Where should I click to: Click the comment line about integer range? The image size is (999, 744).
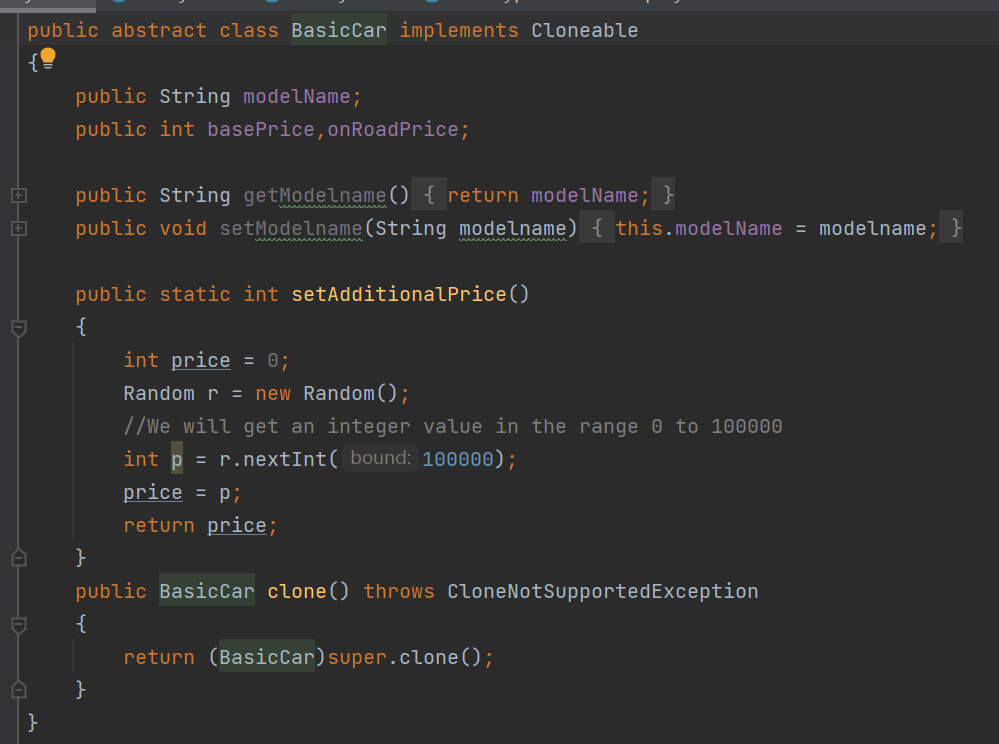coord(452,426)
